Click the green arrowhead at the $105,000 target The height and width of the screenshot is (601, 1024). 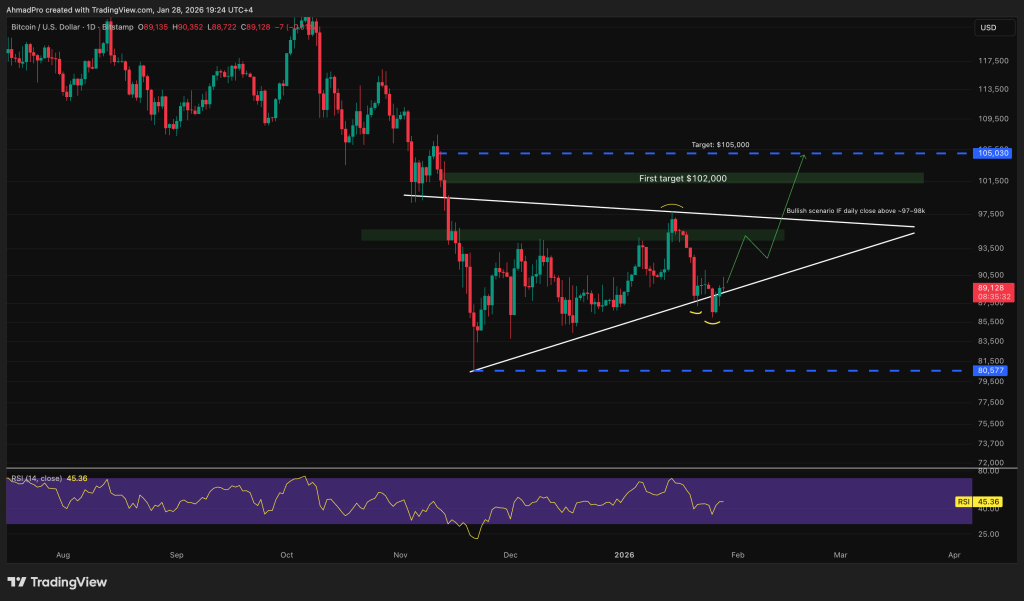click(802, 156)
